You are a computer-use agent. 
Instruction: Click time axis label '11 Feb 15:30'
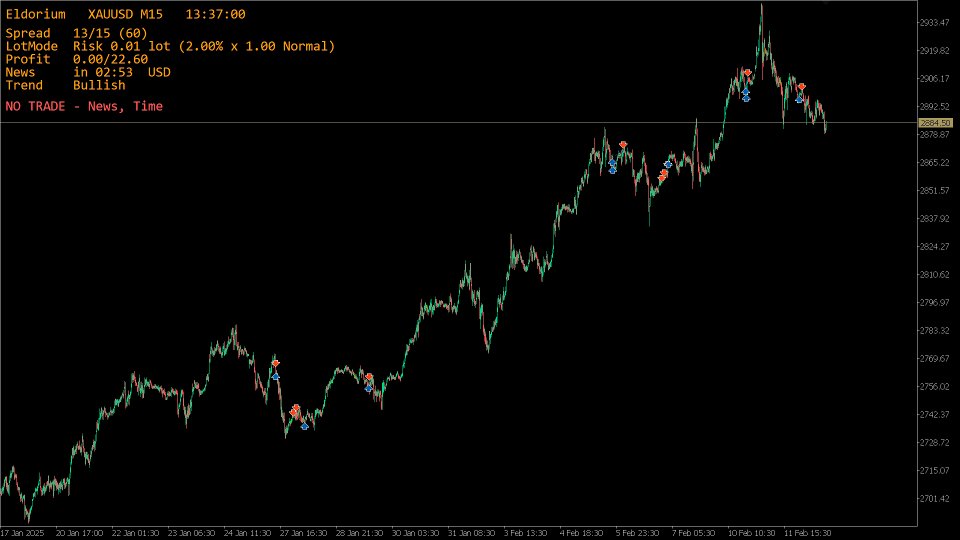[x=808, y=533]
